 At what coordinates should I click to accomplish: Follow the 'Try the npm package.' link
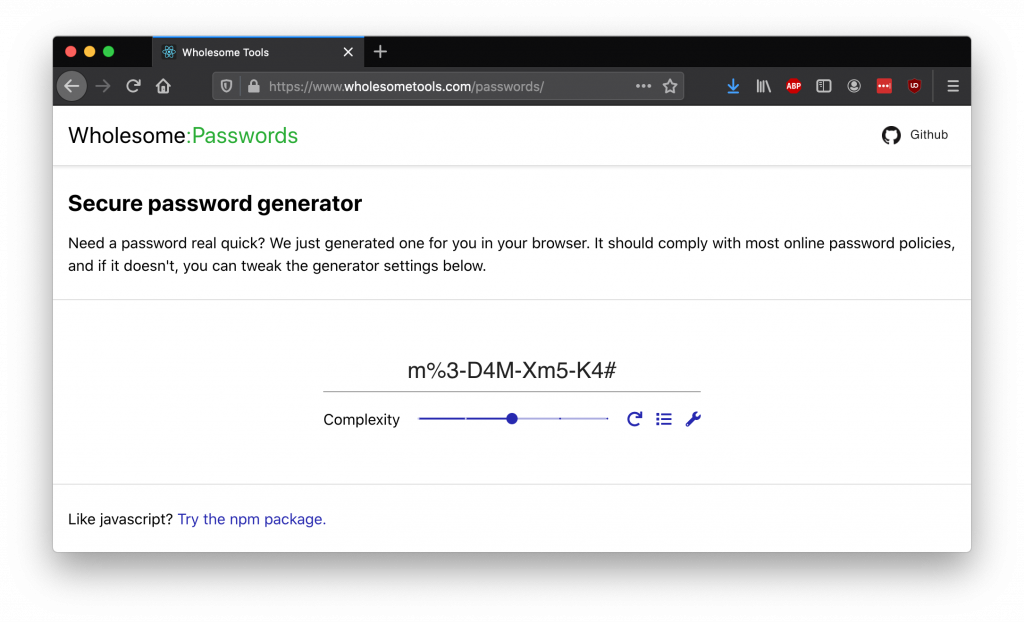pyautogui.click(x=251, y=519)
